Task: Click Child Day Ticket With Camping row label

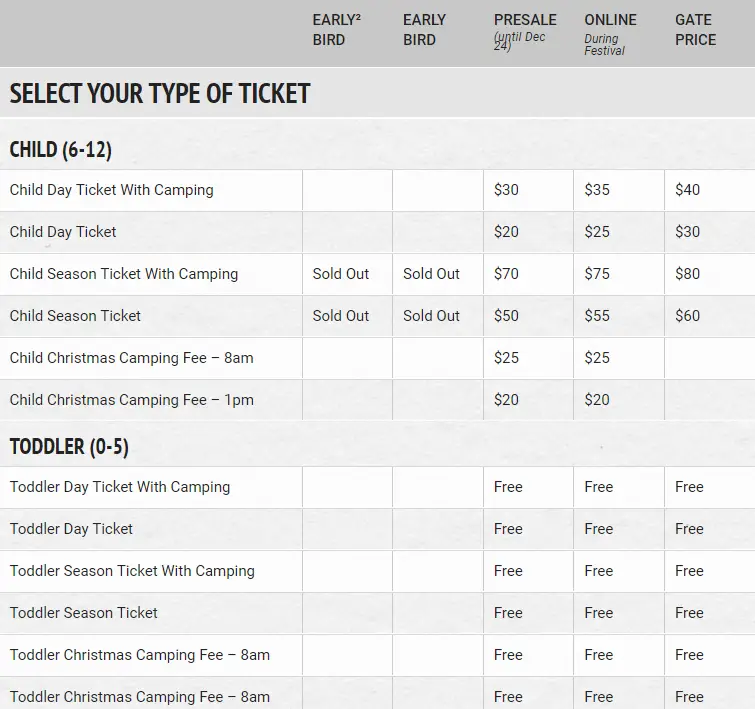Action: [111, 190]
